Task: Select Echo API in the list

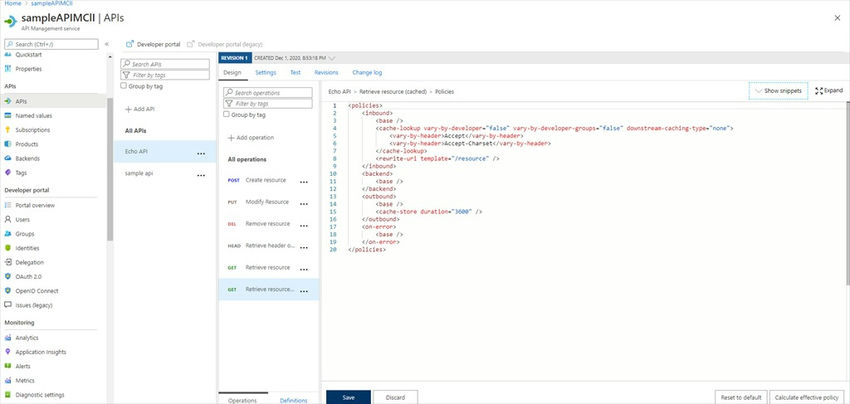Action: (165, 152)
